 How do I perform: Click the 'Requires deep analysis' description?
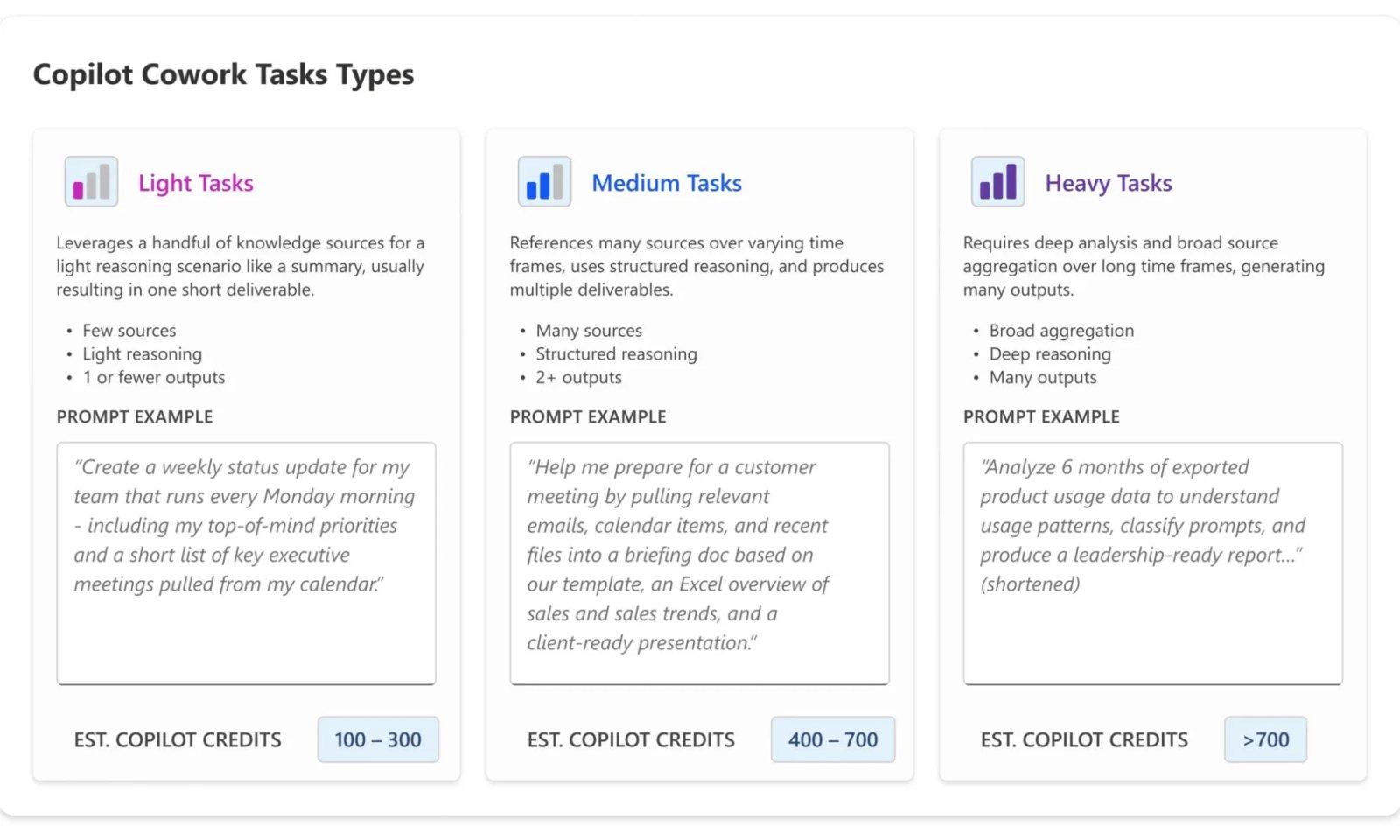coord(1144,266)
